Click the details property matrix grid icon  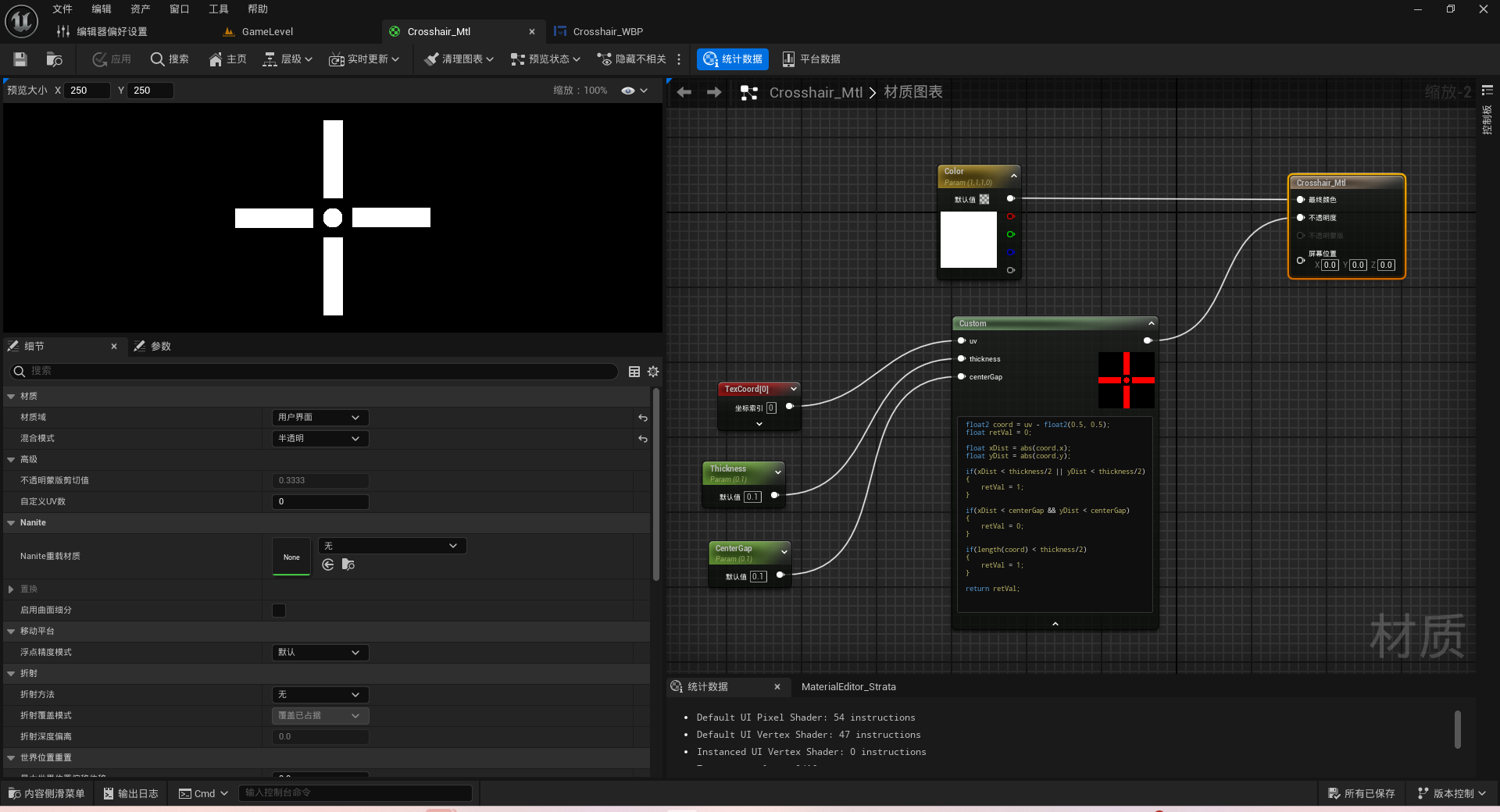(x=634, y=372)
